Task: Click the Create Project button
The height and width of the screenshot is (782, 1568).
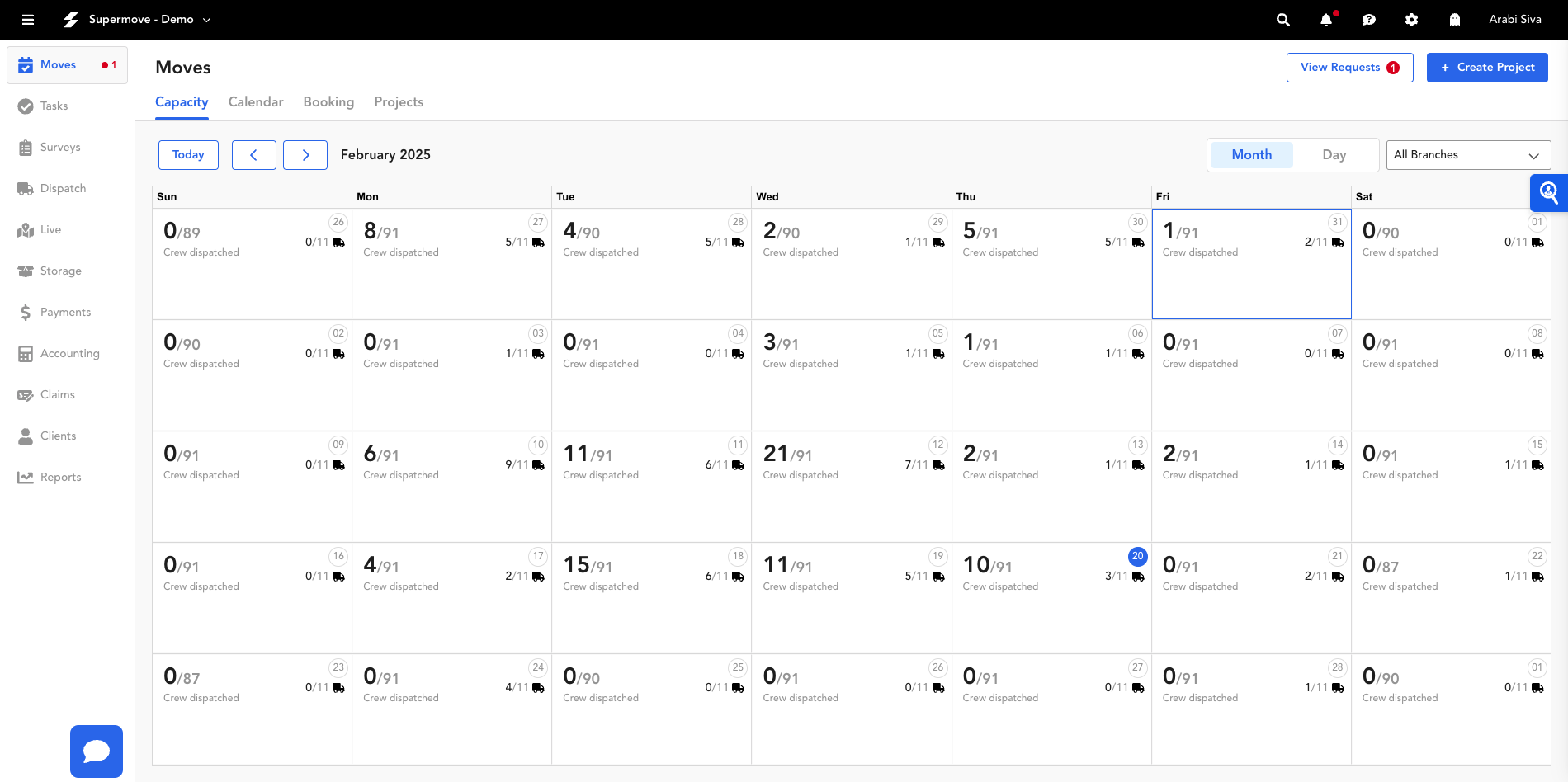Action: coord(1487,68)
